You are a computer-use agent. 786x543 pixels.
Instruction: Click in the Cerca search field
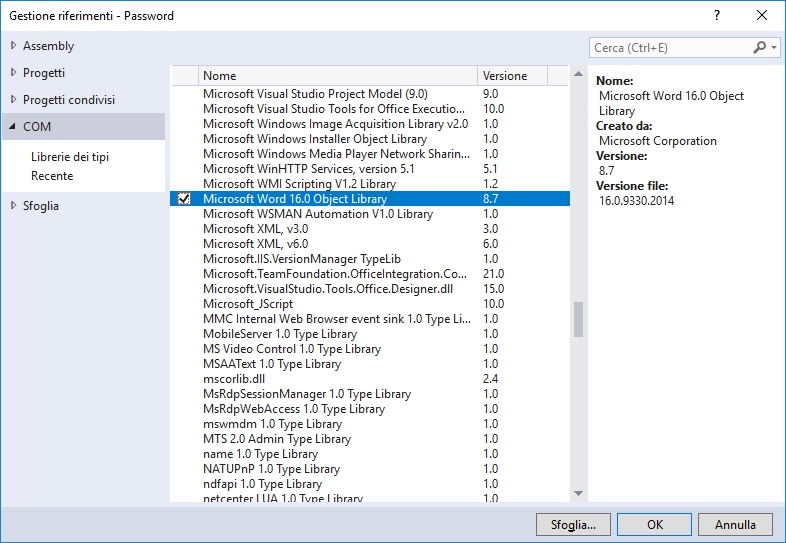(x=671, y=48)
